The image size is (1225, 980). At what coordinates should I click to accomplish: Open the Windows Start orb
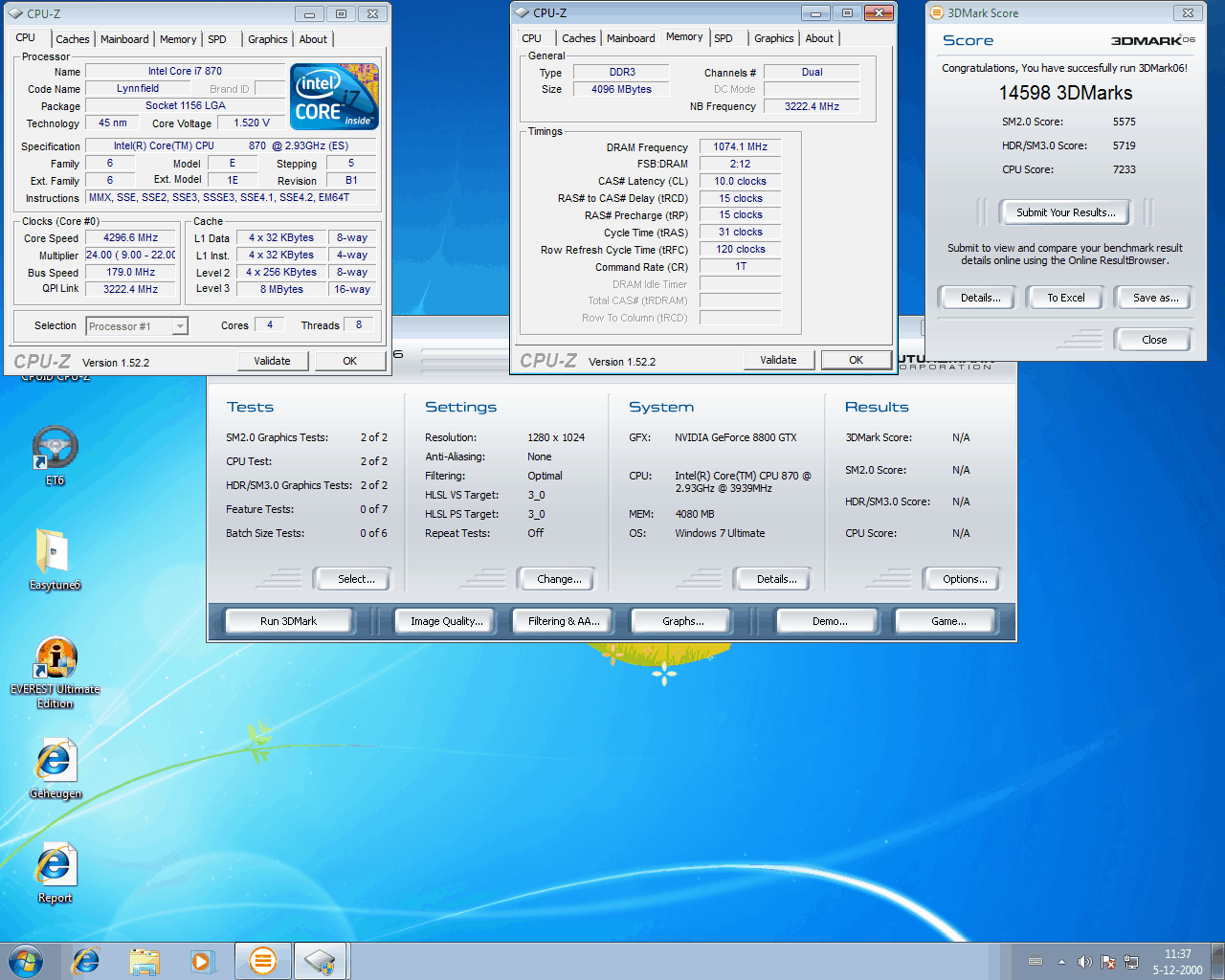(x=26, y=961)
